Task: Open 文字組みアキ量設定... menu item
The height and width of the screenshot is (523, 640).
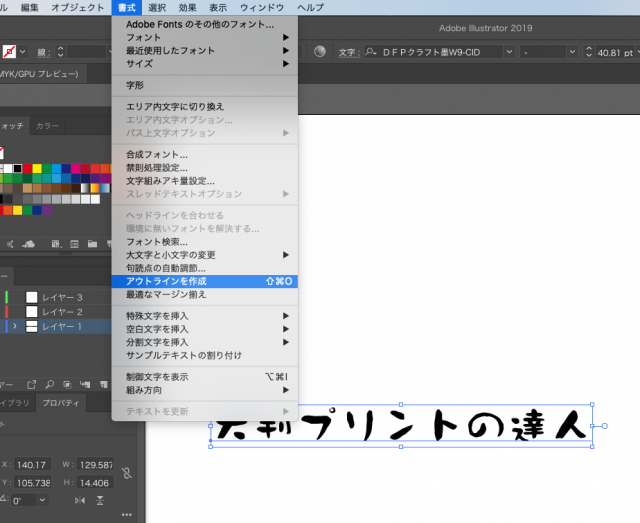Action: 204,181
